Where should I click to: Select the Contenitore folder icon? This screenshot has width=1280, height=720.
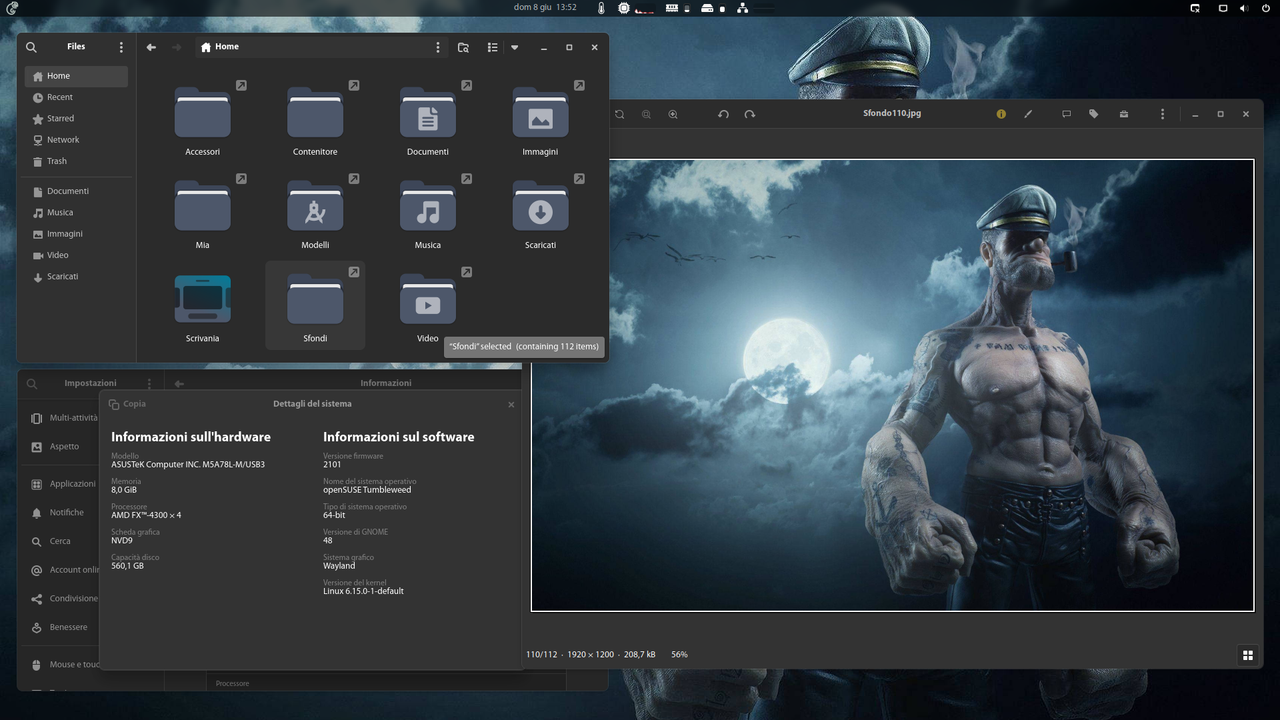coord(315,112)
